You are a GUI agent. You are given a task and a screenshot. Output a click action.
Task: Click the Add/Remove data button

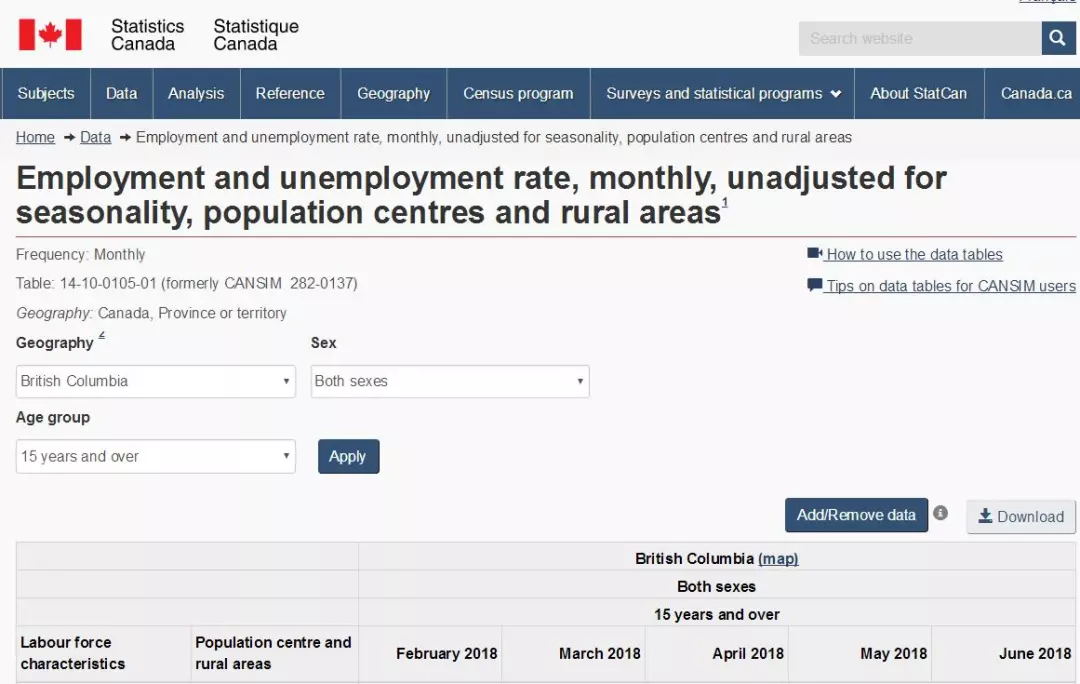pyautogui.click(x=856, y=515)
